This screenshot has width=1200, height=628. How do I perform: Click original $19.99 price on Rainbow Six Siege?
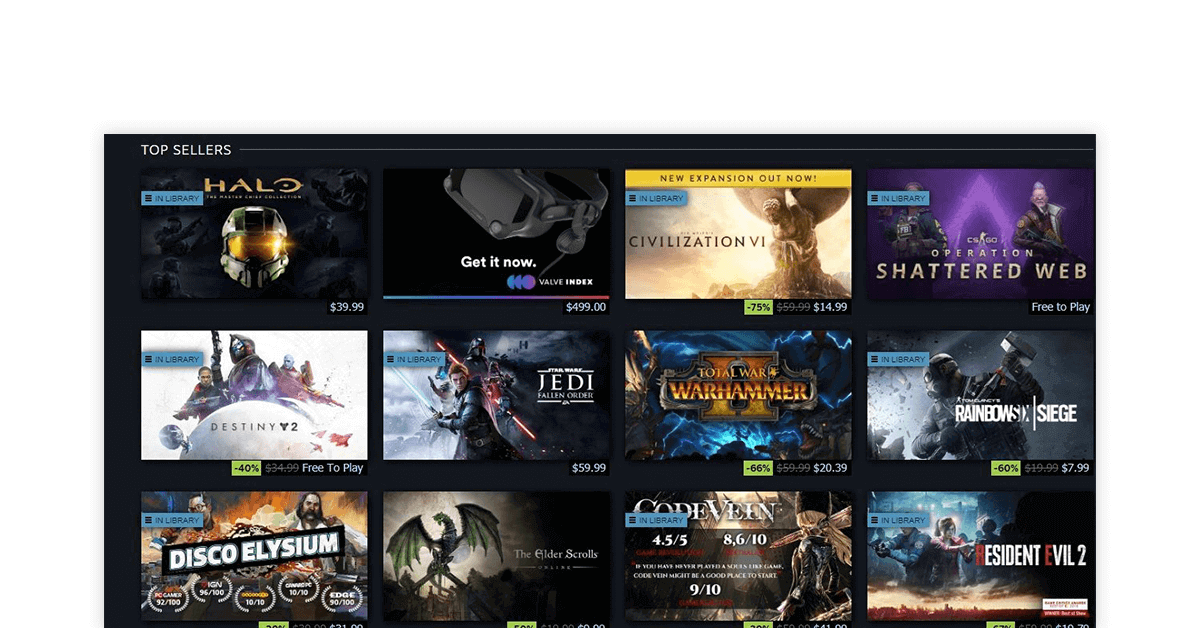click(x=1040, y=468)
